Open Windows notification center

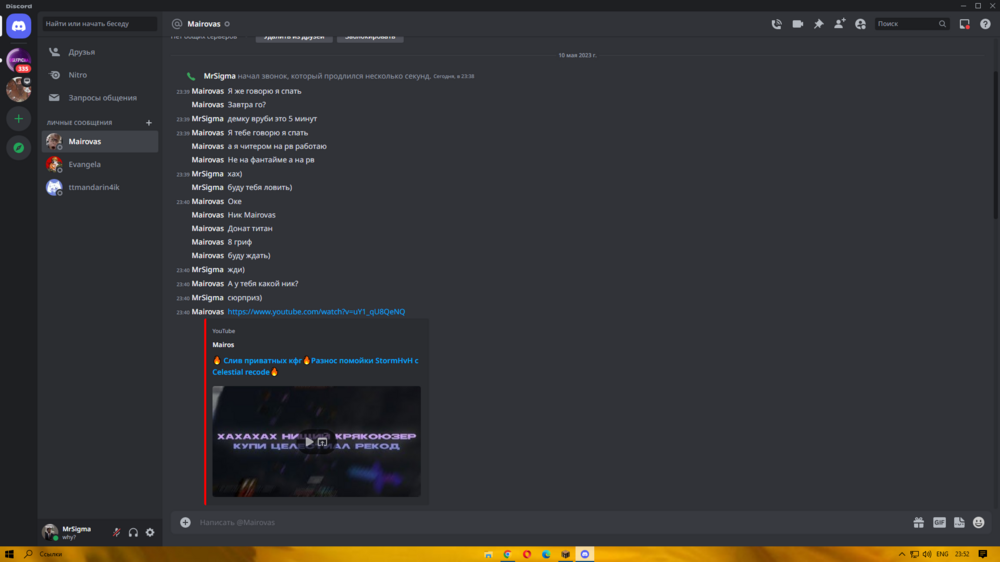(983, 554)
